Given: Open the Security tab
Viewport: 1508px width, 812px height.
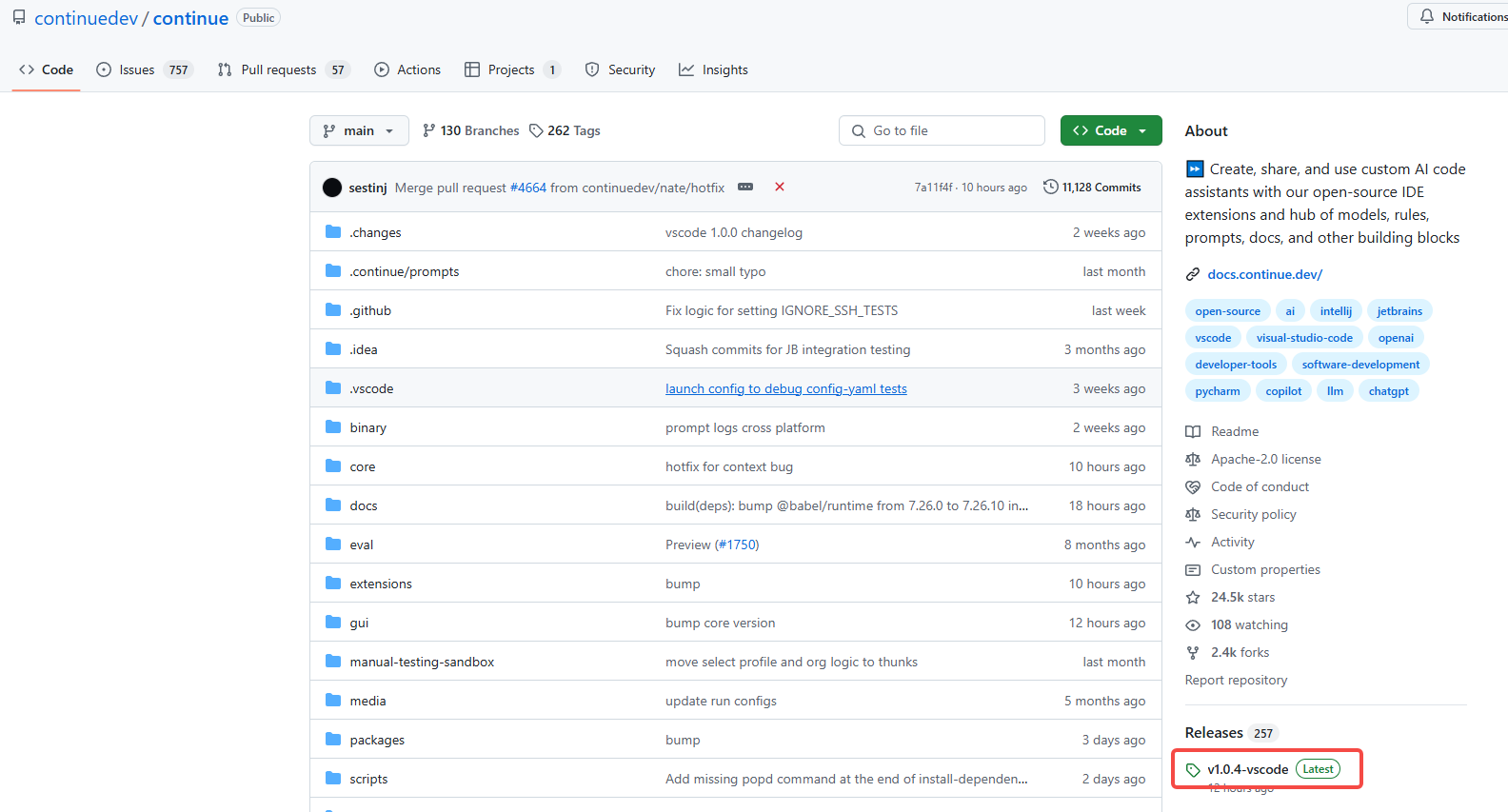Looking at the screenshot, I should (x=620, y=69).
